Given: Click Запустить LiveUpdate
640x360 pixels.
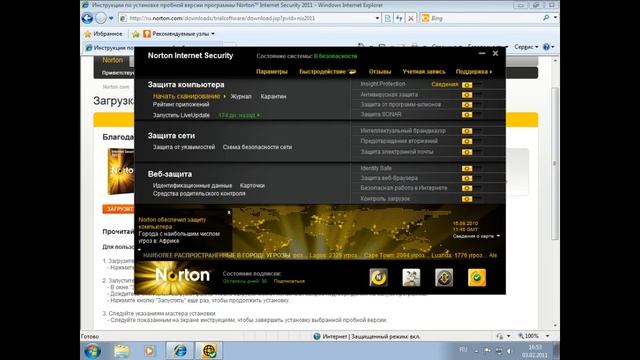Looking at the screenshot, I should coord(181,116).
